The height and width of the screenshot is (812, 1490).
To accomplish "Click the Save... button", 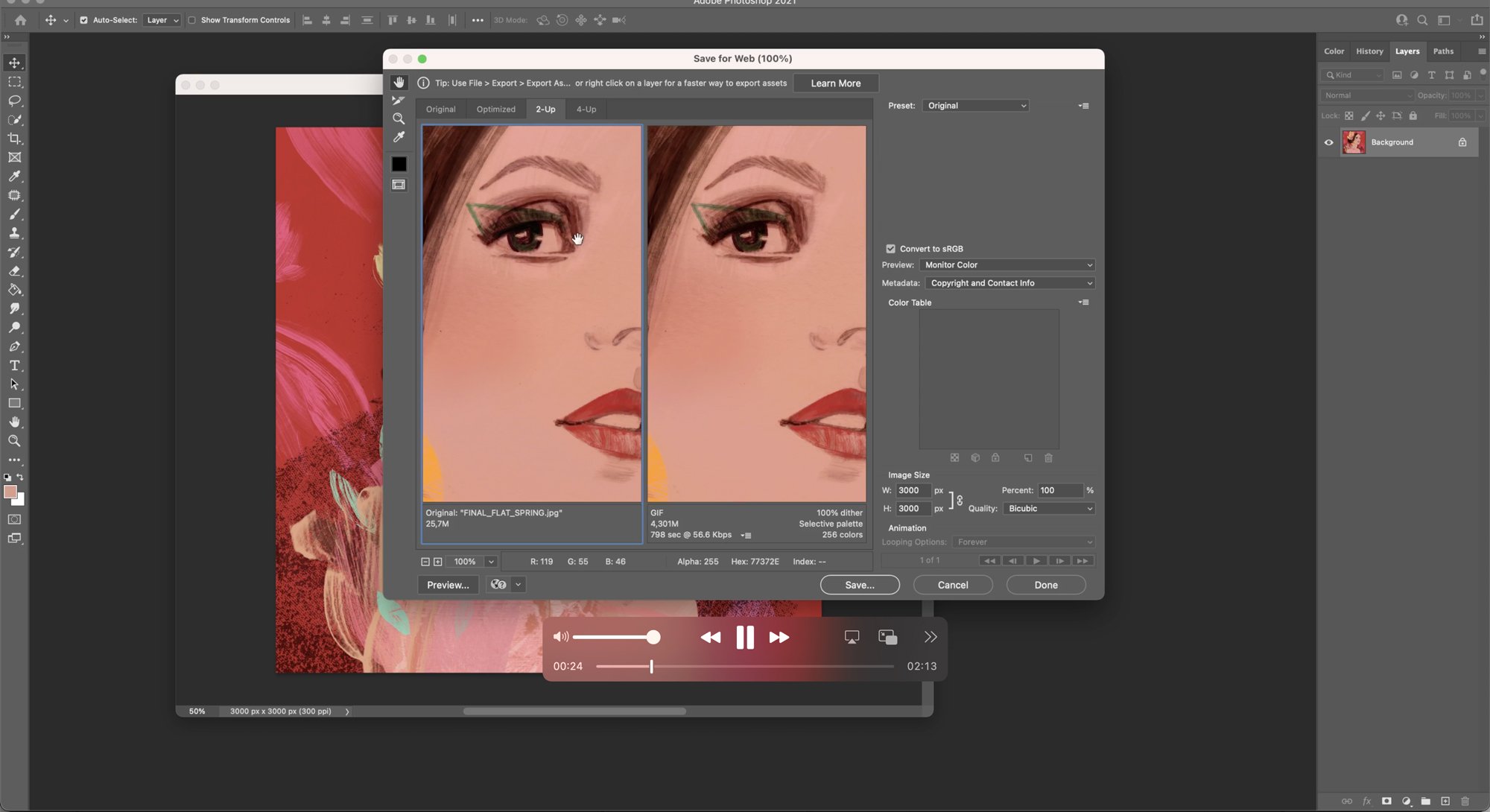I will click(860, 585).
